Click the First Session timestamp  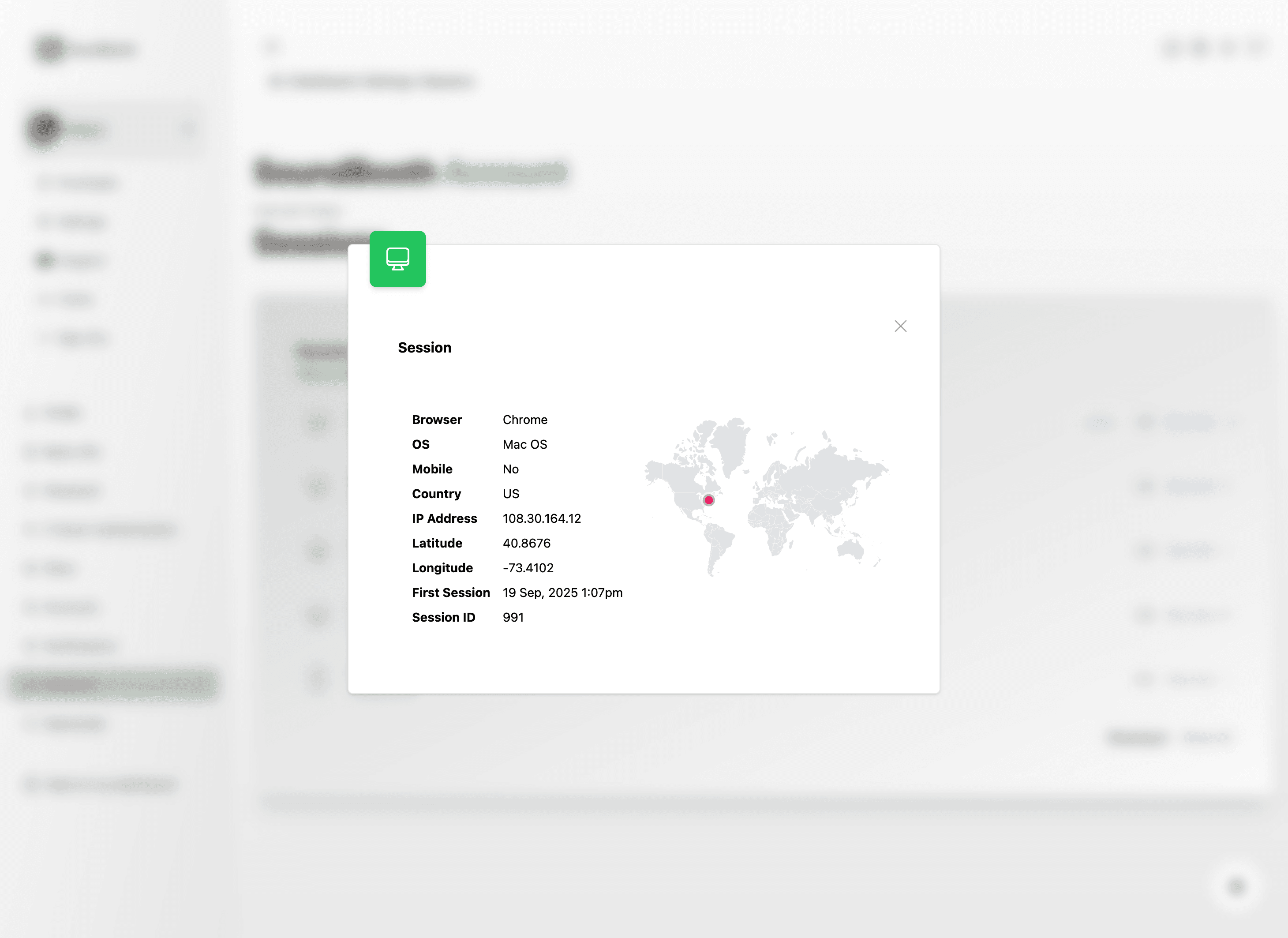pos(563,593)
